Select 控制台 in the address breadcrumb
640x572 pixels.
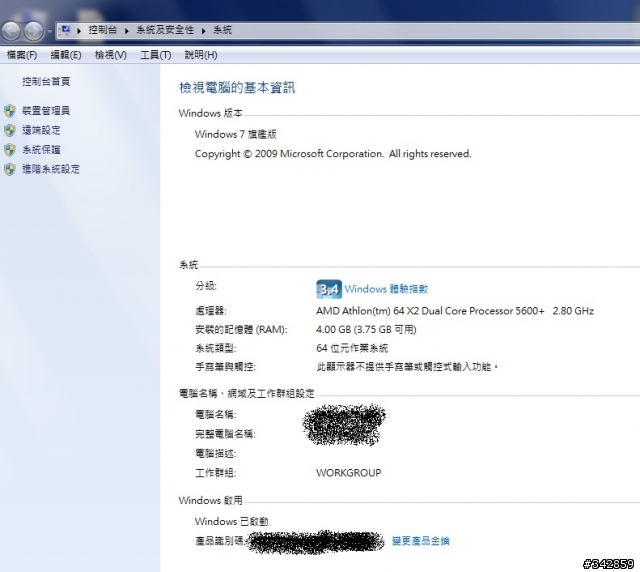(102, 30)
